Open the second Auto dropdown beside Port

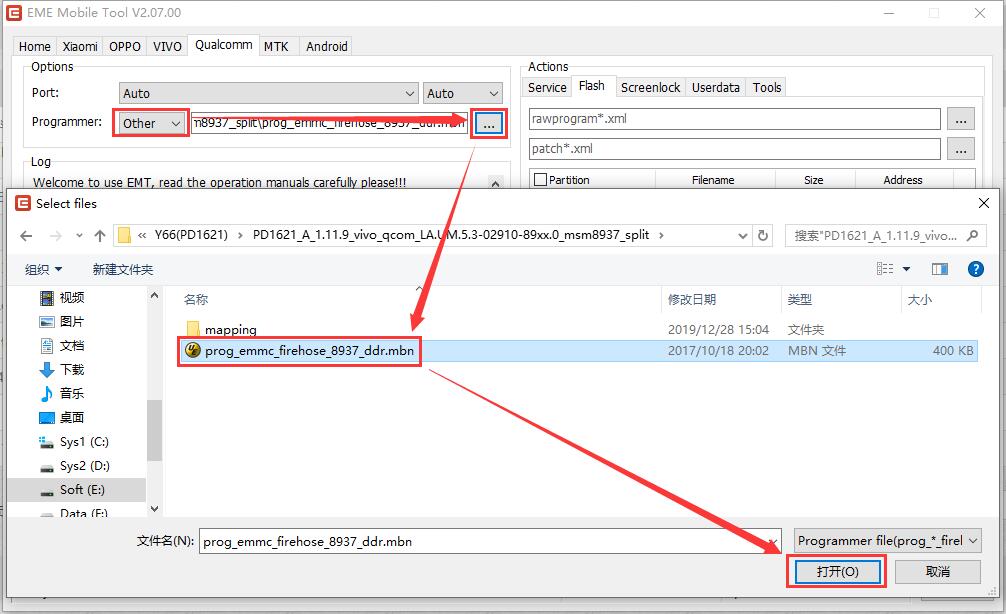pos(462,94)
